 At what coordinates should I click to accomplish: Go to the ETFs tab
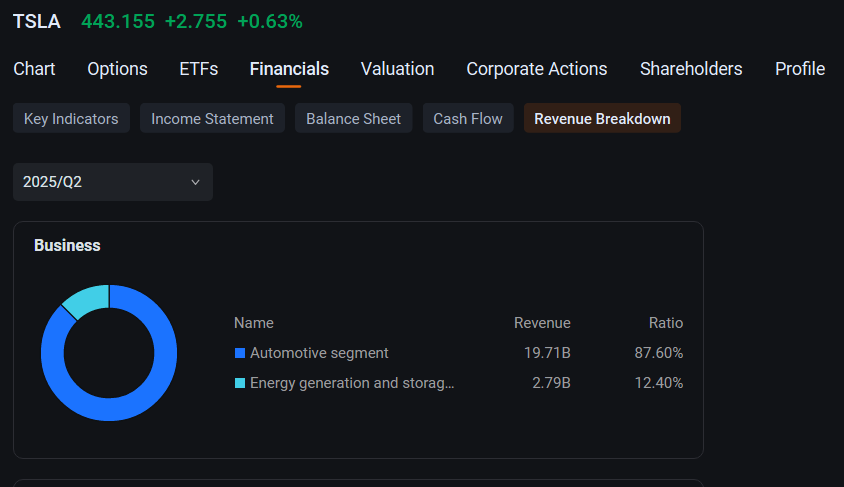click(199, 69)
